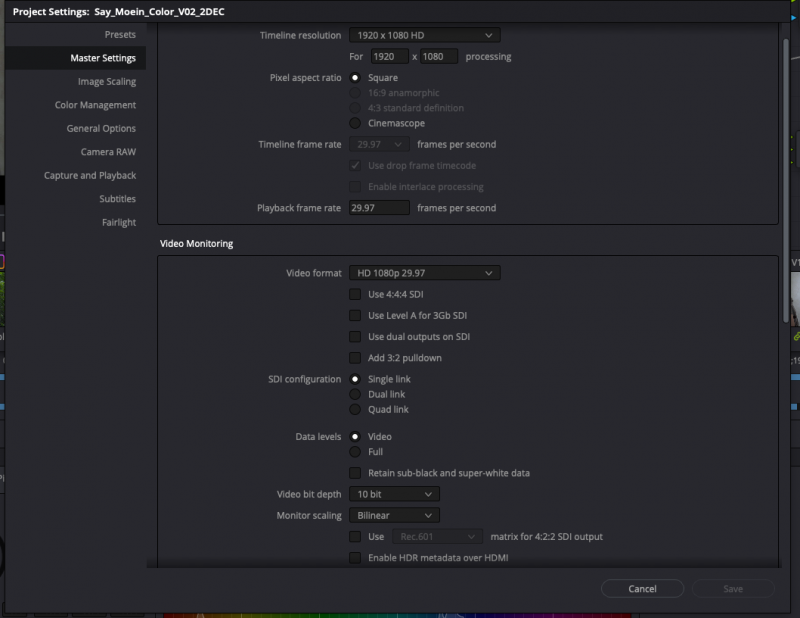Open the Video format dropdown
The width and height of the screenshot is (800, 618).
(424, 273)
